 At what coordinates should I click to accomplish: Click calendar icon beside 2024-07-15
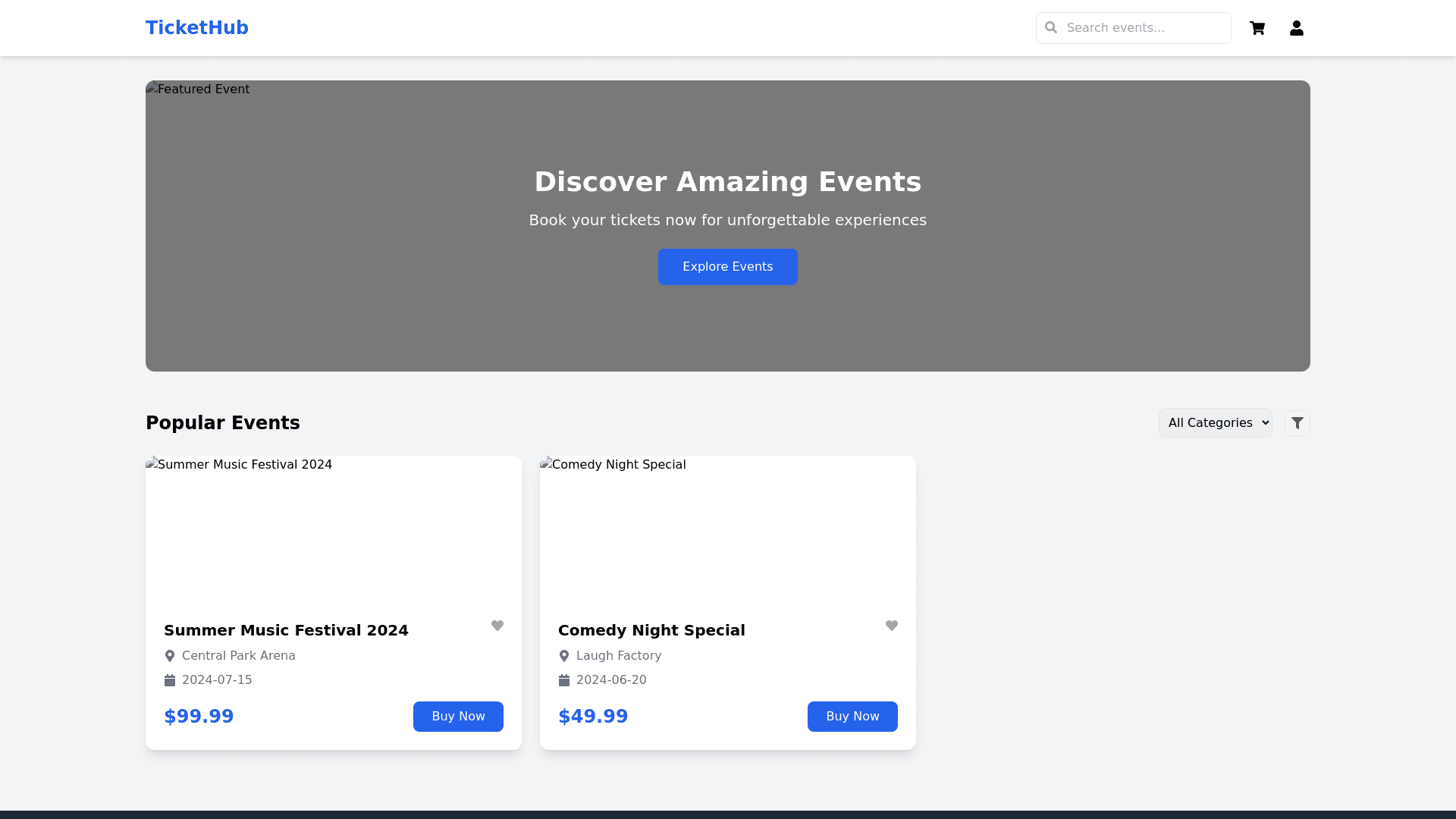tap(170, 680)
